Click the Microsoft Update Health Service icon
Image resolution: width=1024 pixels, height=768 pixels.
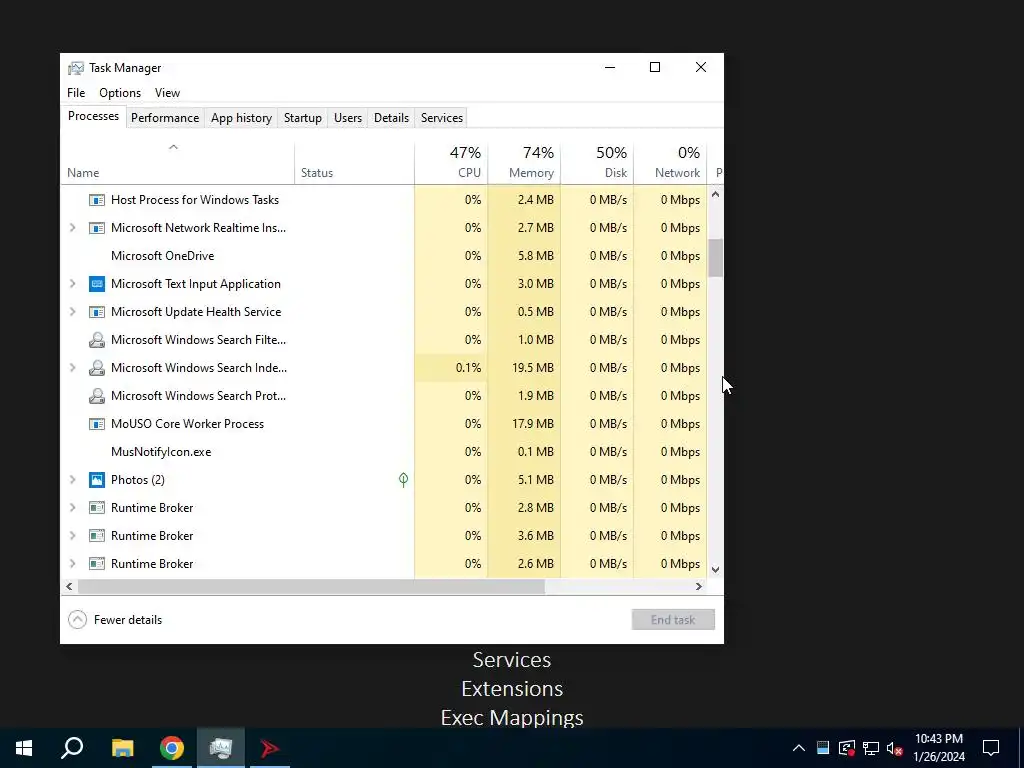pos(97,312)
